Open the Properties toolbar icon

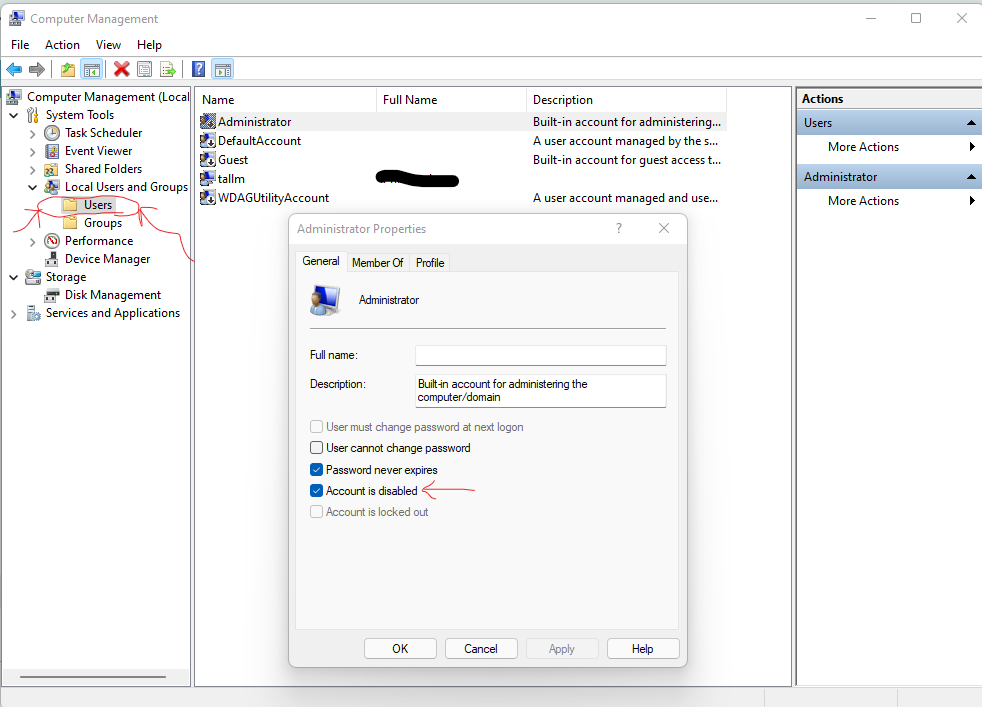(x=145, y=69)
